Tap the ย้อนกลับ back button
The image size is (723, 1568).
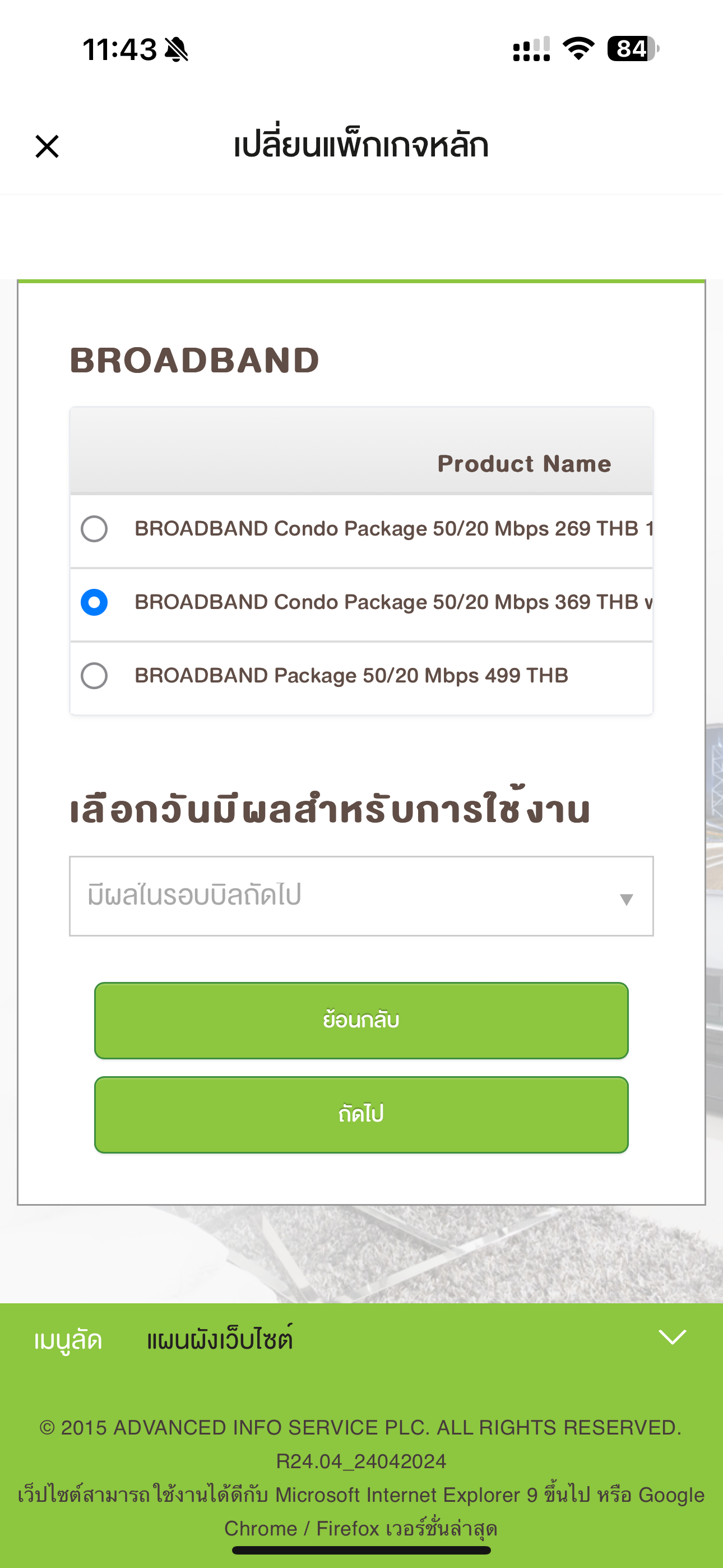click(x=361, y=1021)
